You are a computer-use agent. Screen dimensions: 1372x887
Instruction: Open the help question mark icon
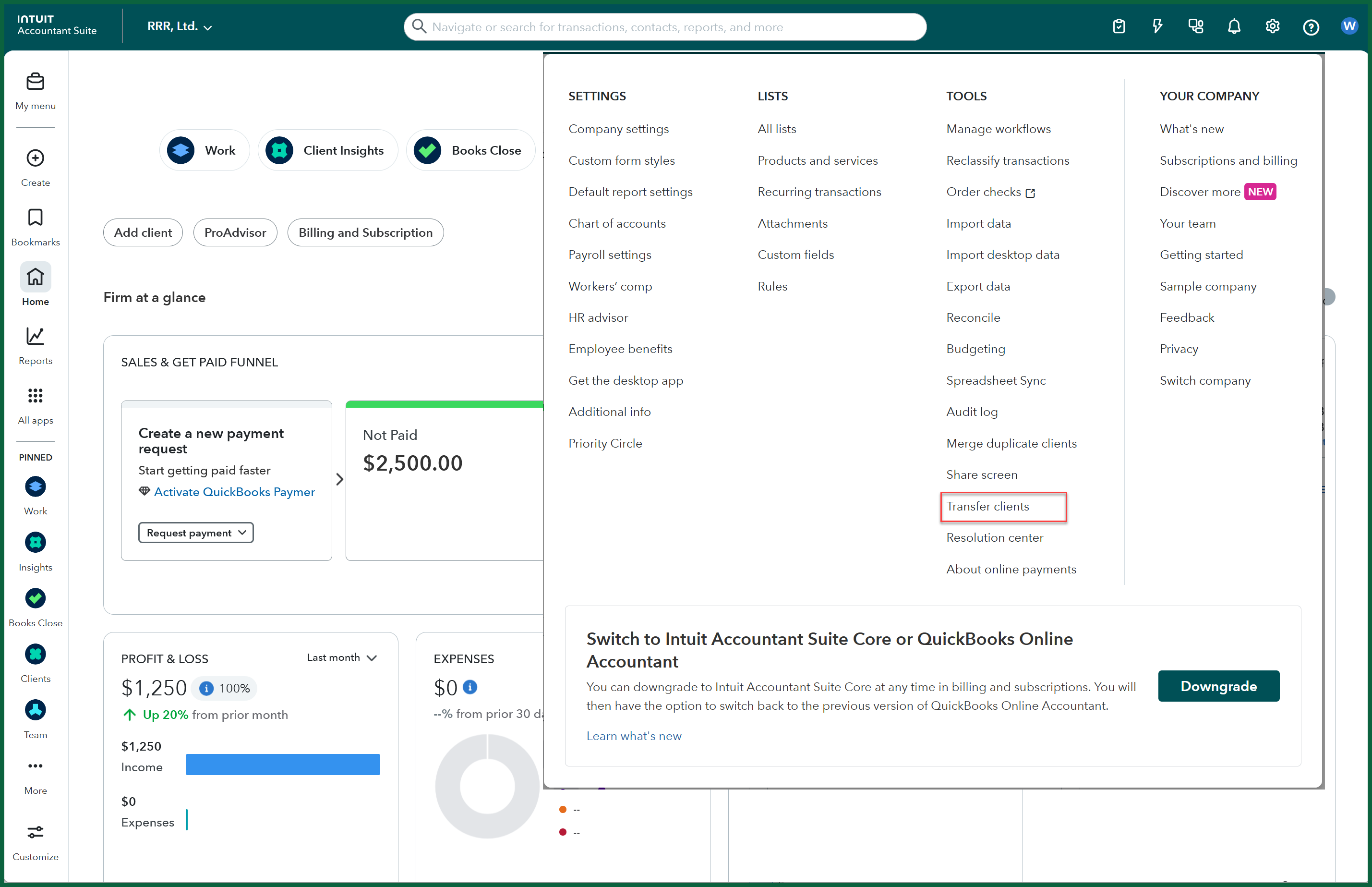pyautogui.click(x=1311, y=27)
